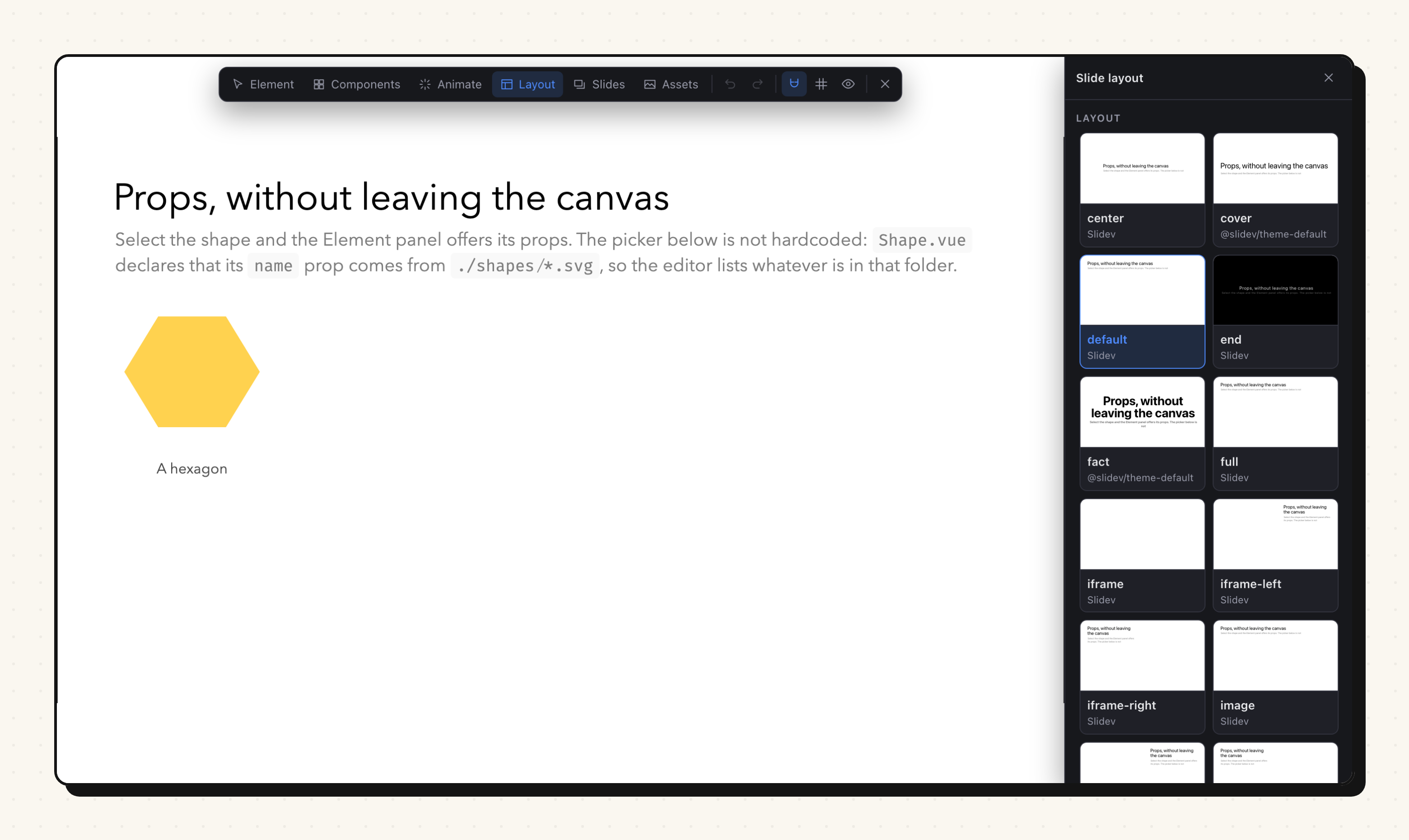Click the Assets picture icon
1409x840 pixels.
click(x=649, y=84)
